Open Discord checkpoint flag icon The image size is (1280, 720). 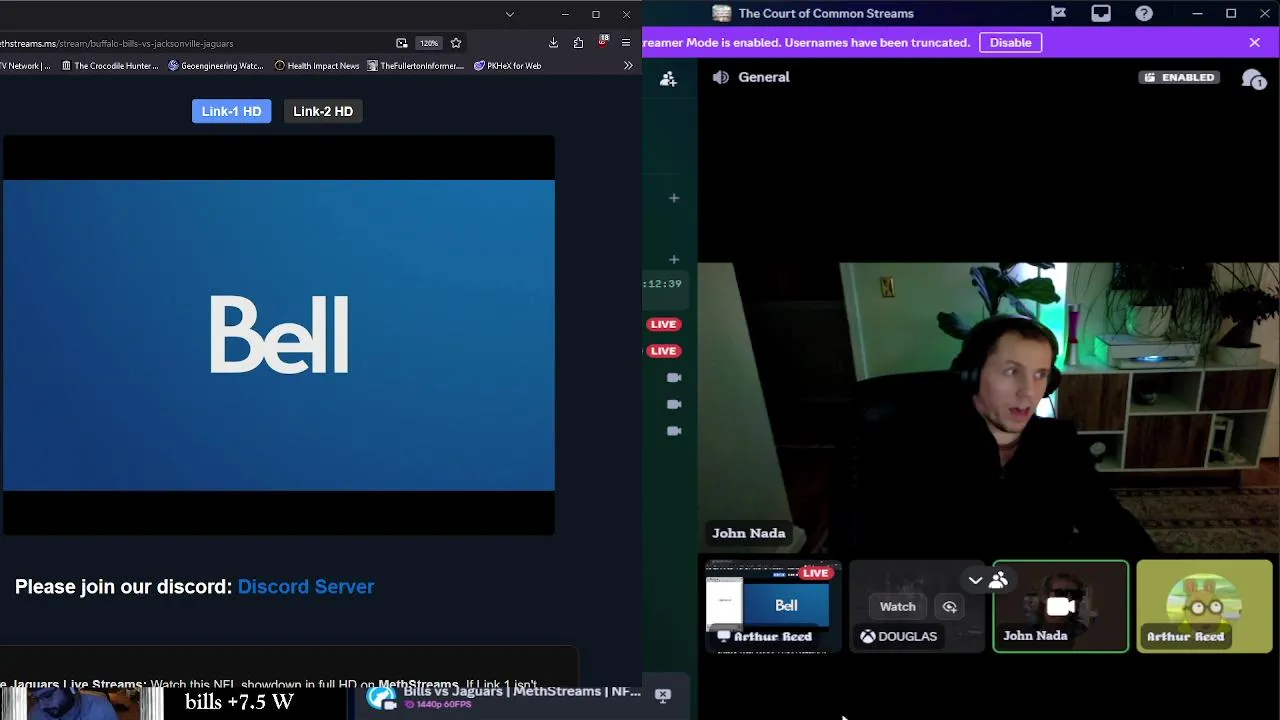tap(1058, 13)
